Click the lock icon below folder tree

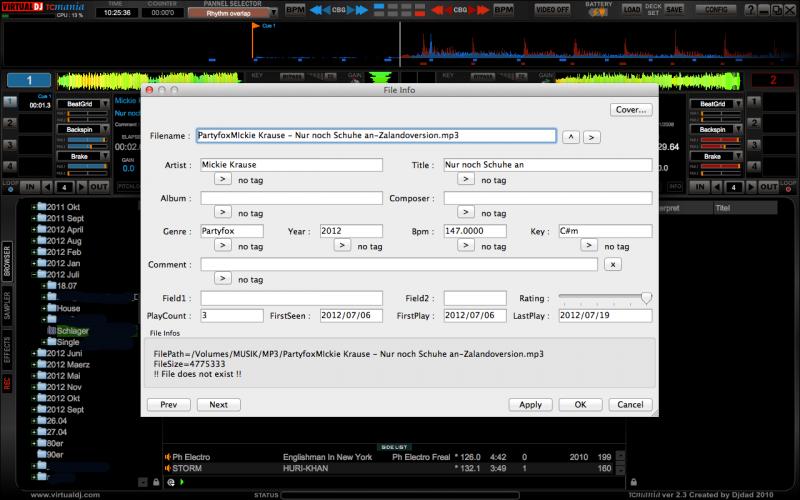pyautogui.click(x=156, y=482)
